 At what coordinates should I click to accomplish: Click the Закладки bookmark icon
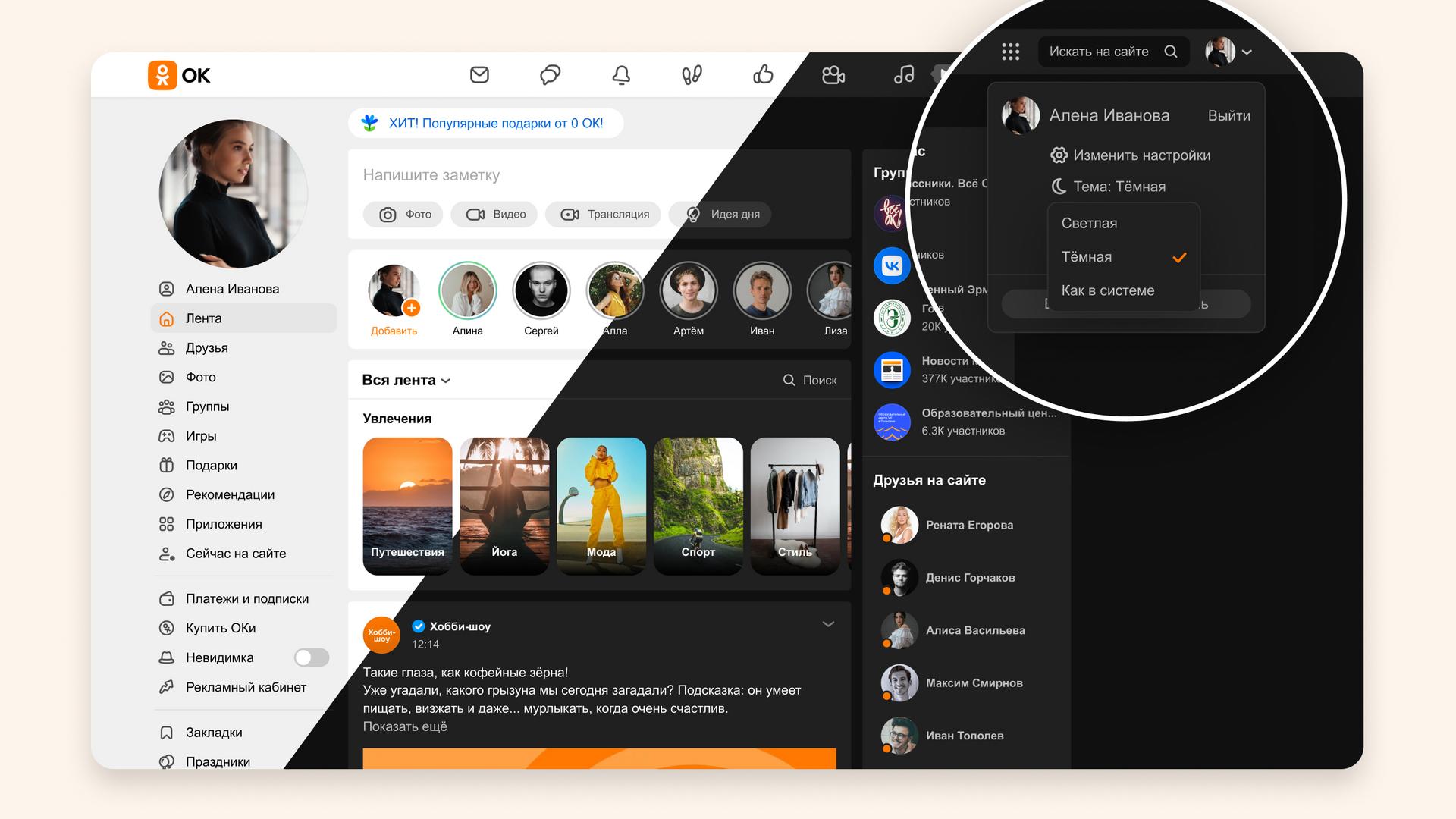pyautogui.click(x=166, y=733)
